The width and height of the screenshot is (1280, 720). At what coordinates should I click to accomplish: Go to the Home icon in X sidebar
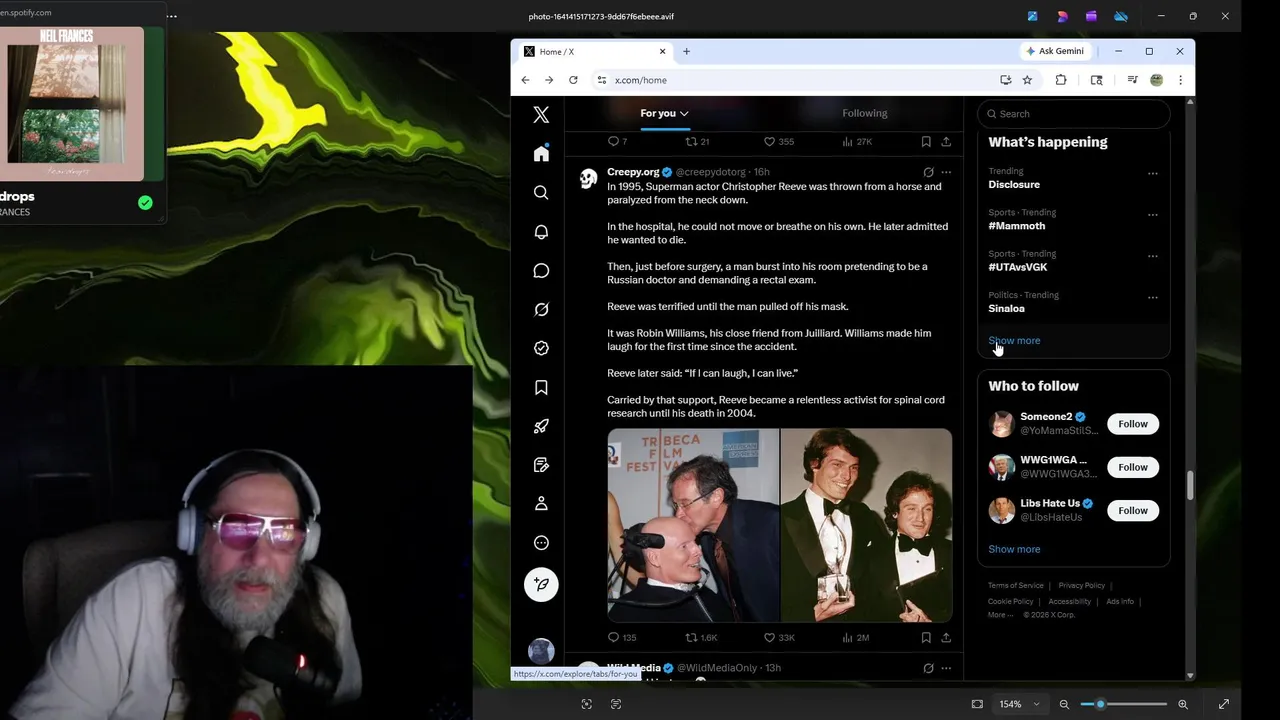click(x=541, y=153)
